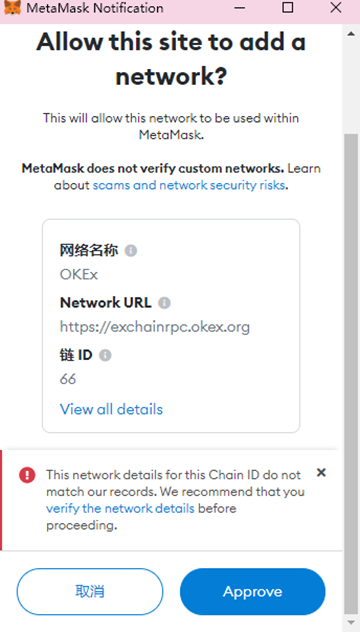
Task: Click info icon beside Network URL label
Action: click(164, 303)
